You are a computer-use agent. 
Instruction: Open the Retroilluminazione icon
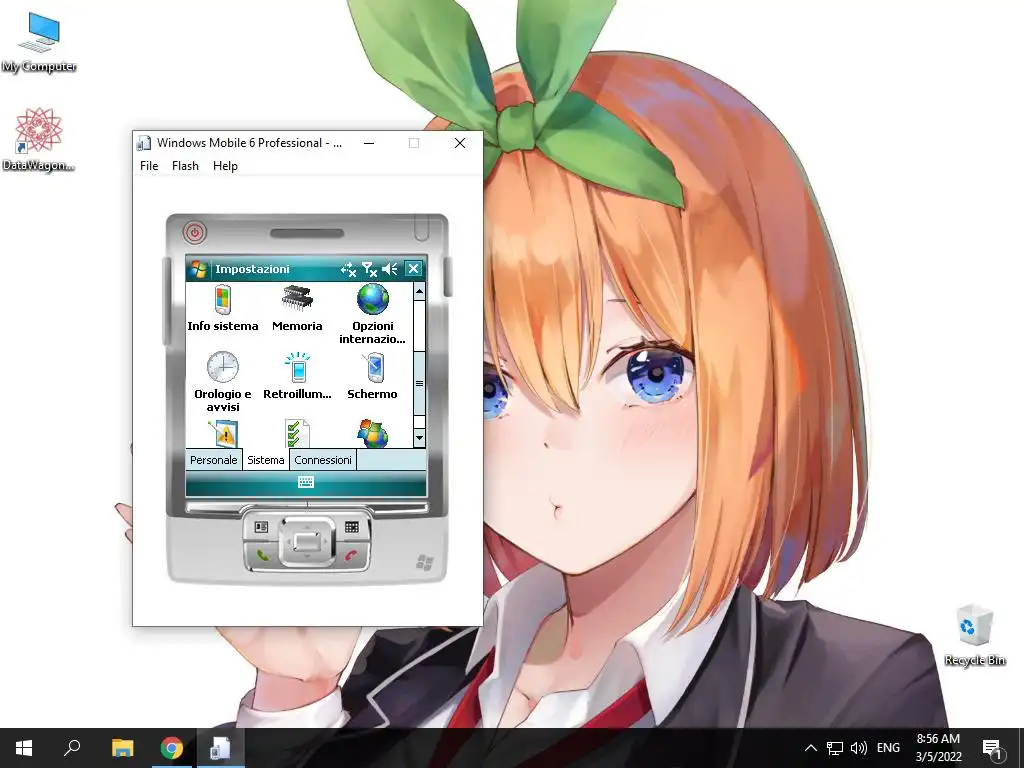tap(297, 376)
